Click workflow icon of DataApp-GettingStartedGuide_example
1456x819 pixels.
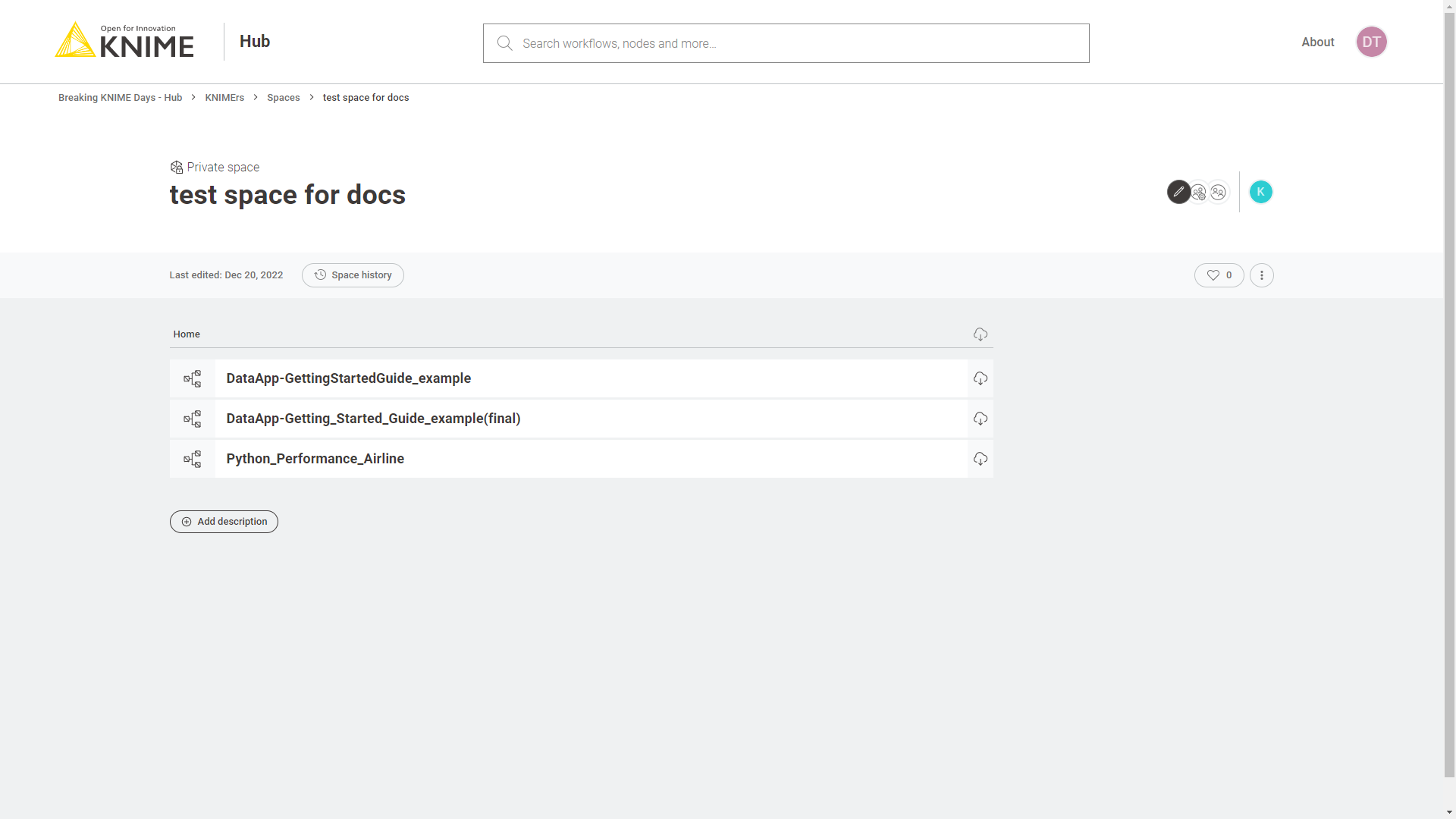193,378
